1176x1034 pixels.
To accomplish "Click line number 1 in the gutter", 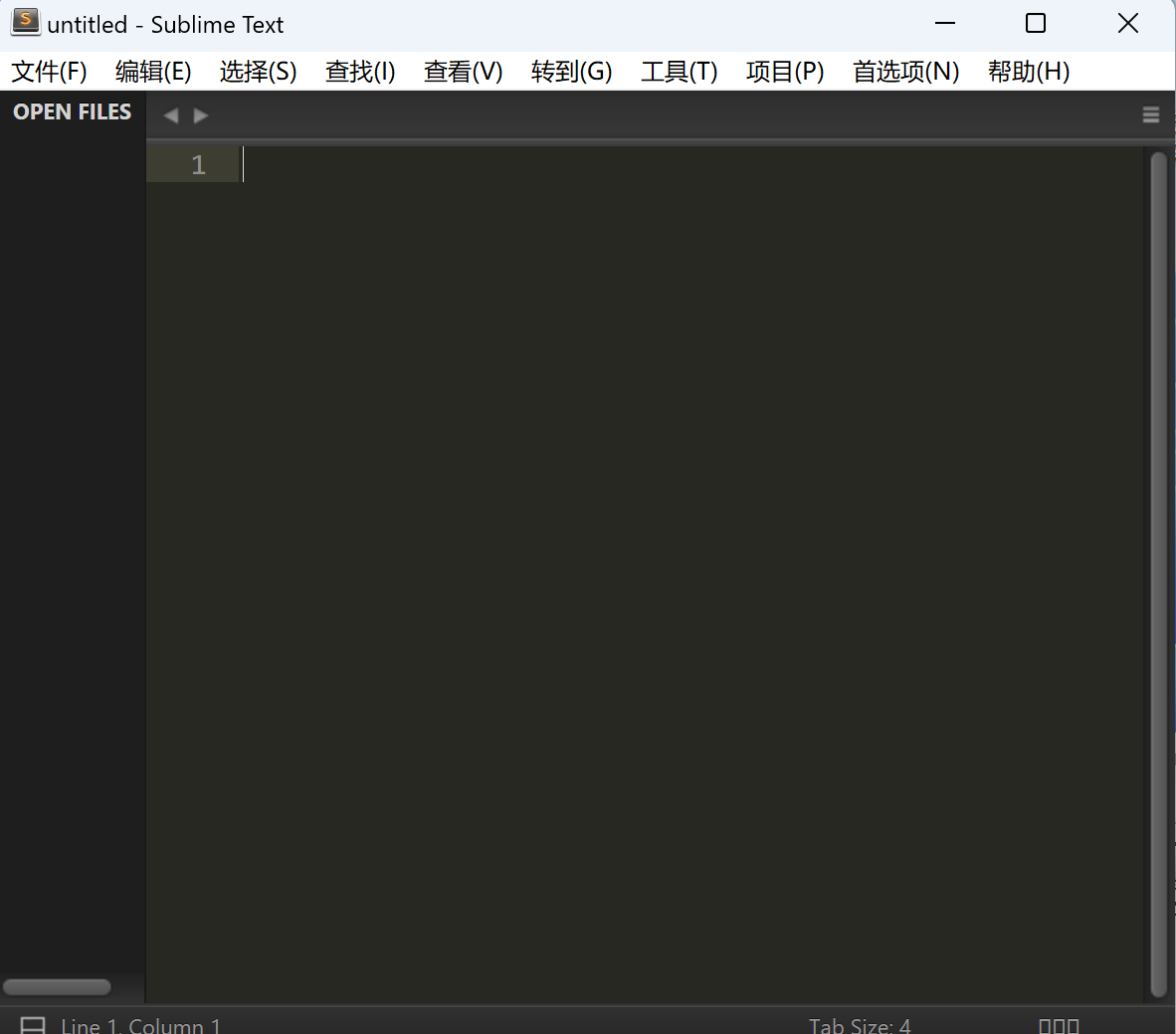I will click(x=198, y=165).
